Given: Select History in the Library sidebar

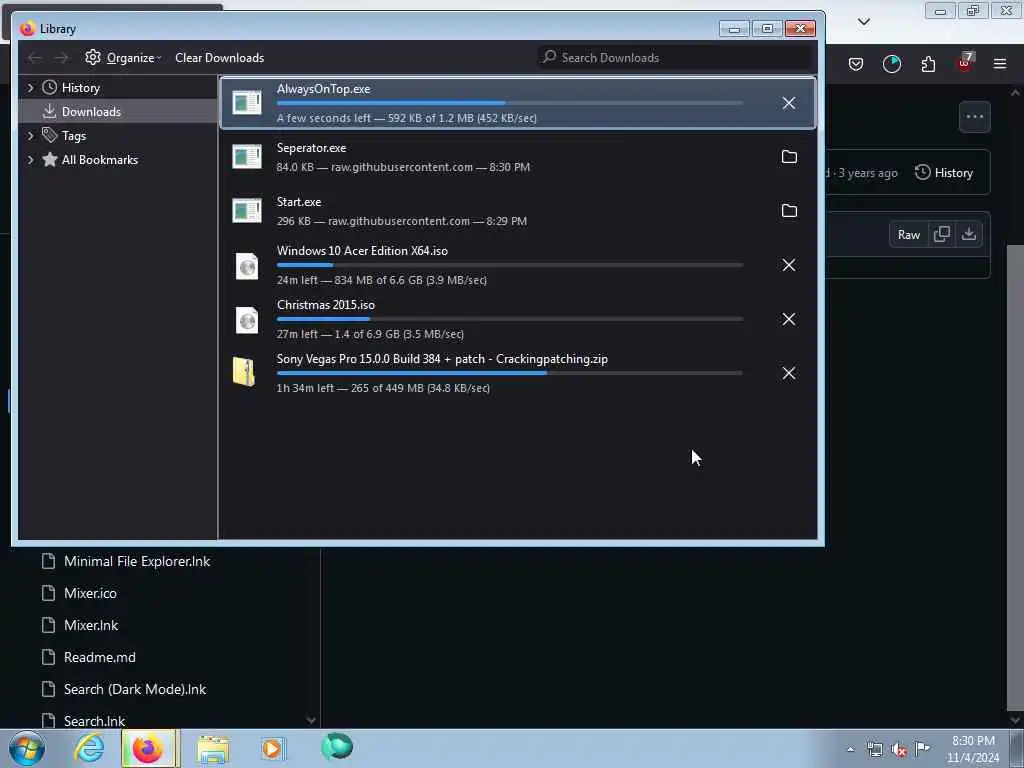Looking at the screenshot, I should [80, 88].
